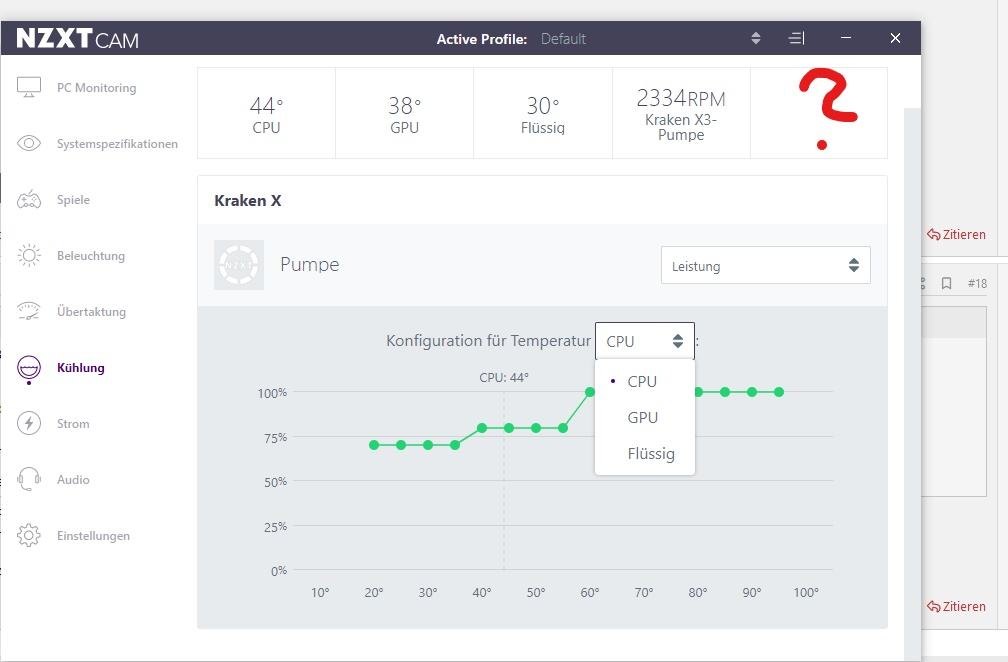Open Übertaktung page
This screenshot has width=1008, height=662.
coord(91,312)
